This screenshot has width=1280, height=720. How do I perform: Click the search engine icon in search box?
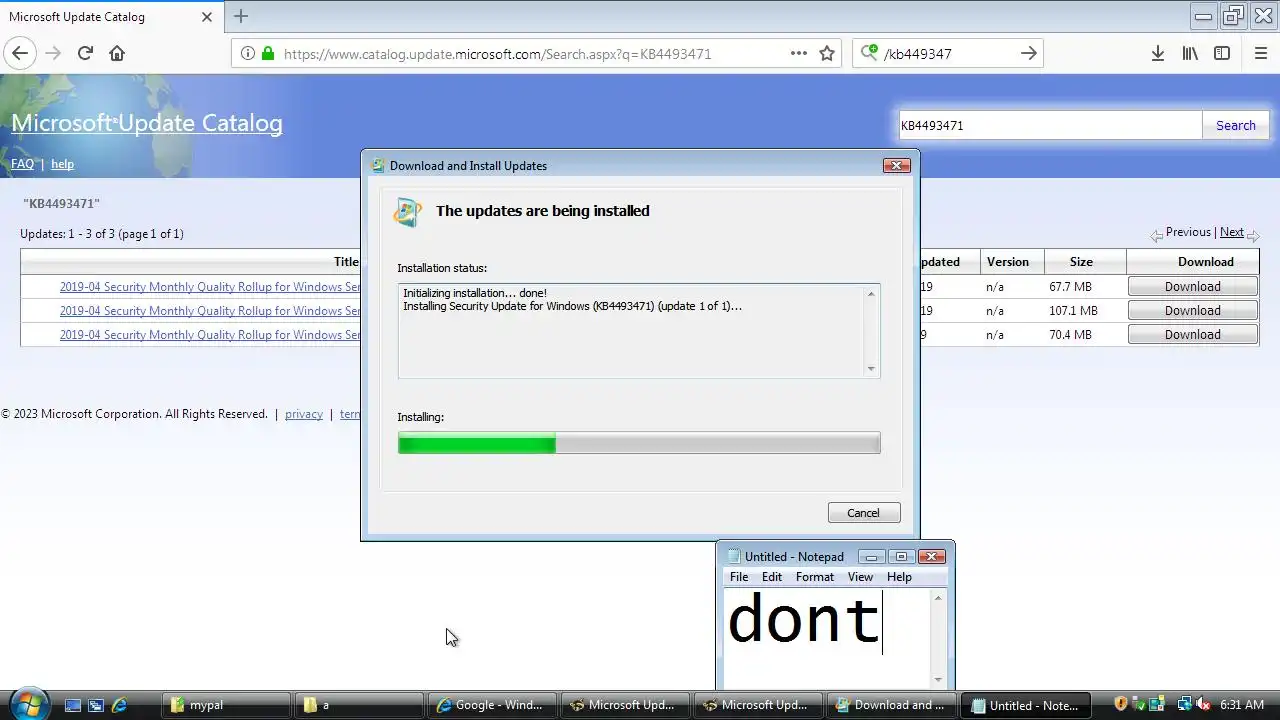(869, 54)
